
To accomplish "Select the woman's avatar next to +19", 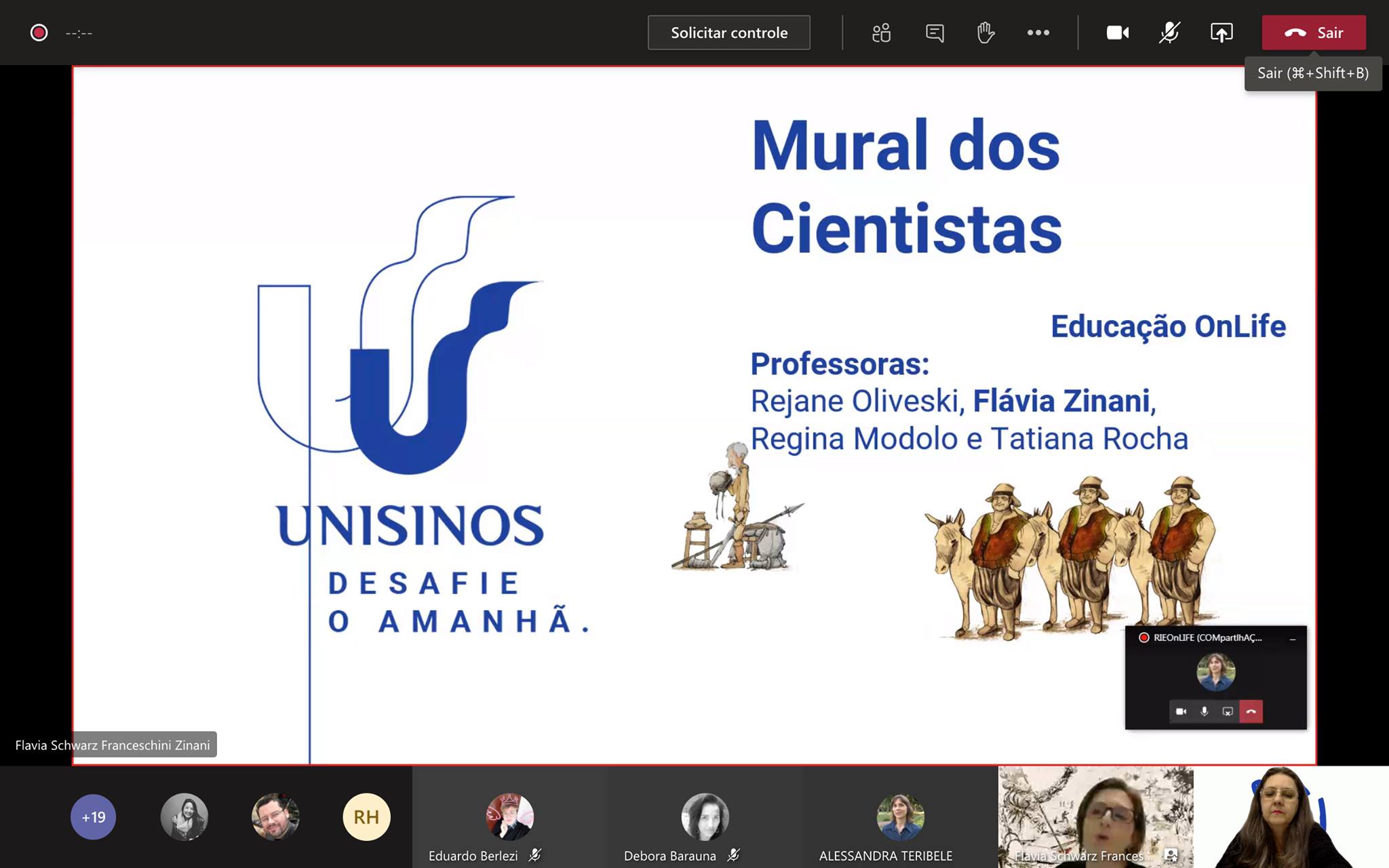I will click(x=184, y=817).
